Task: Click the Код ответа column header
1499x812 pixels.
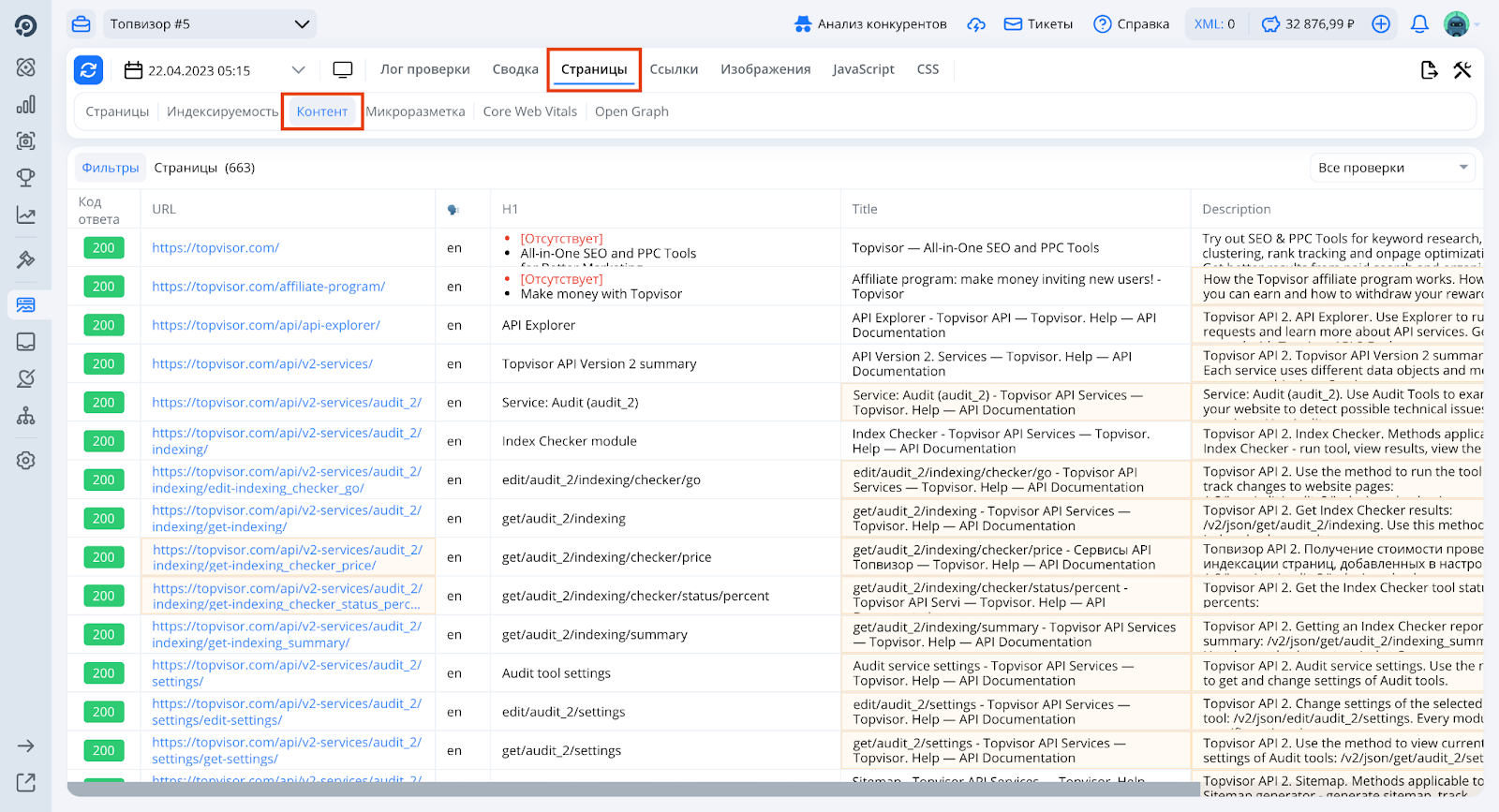Action: tap(99, 210)
